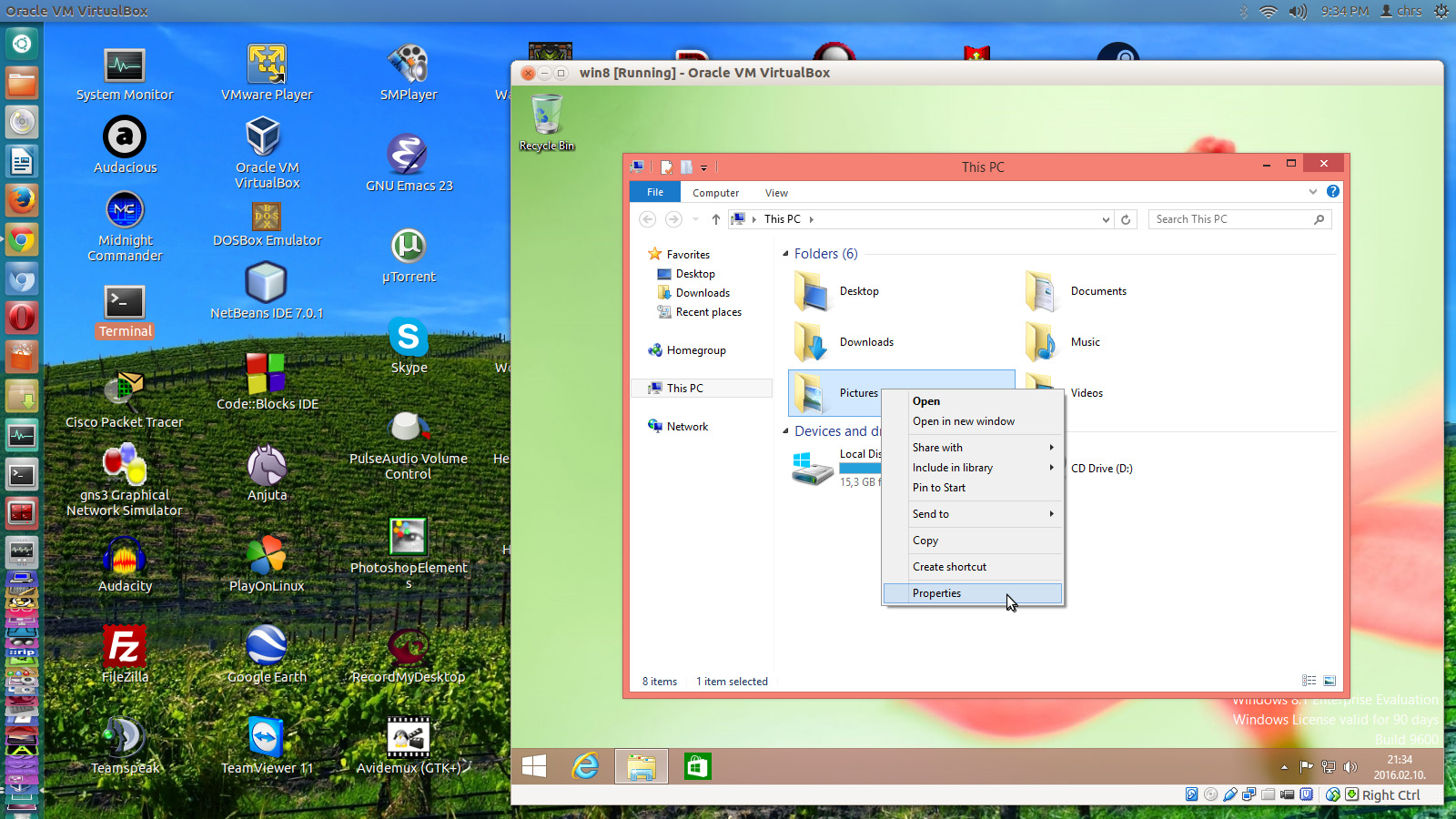
Task: Launch Google Earth desktop icon
Action: [x=267, y=655]
